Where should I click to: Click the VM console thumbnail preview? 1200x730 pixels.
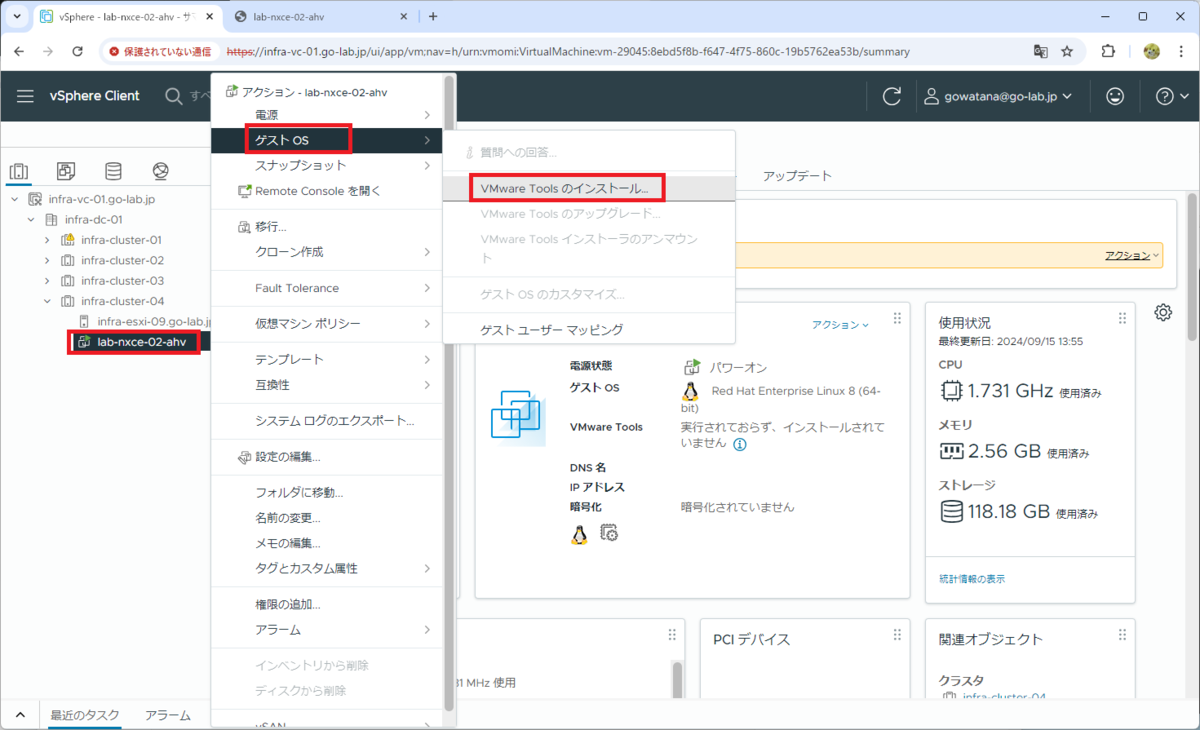(x=518, y=417)
